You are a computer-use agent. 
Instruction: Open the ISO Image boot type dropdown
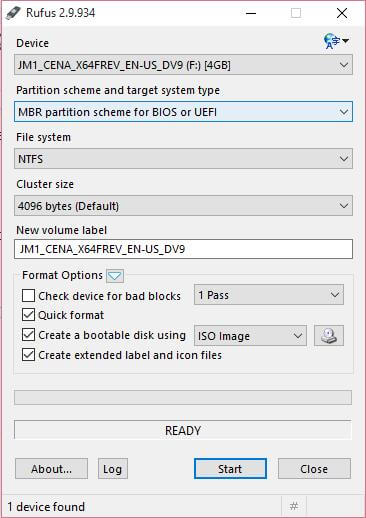[x=250, y=336]
